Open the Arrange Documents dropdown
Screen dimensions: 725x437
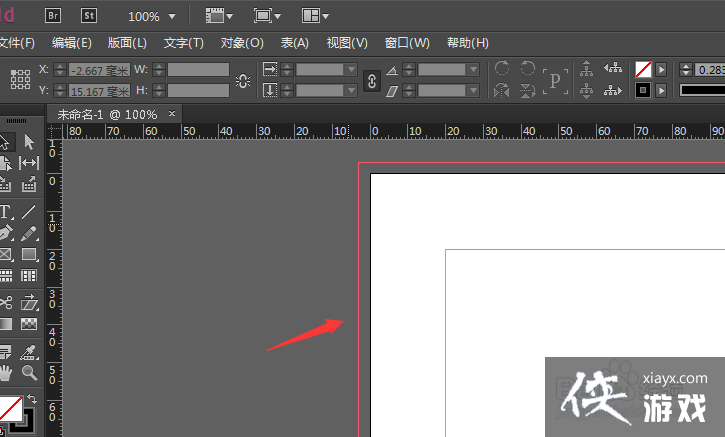pos(315,16)
